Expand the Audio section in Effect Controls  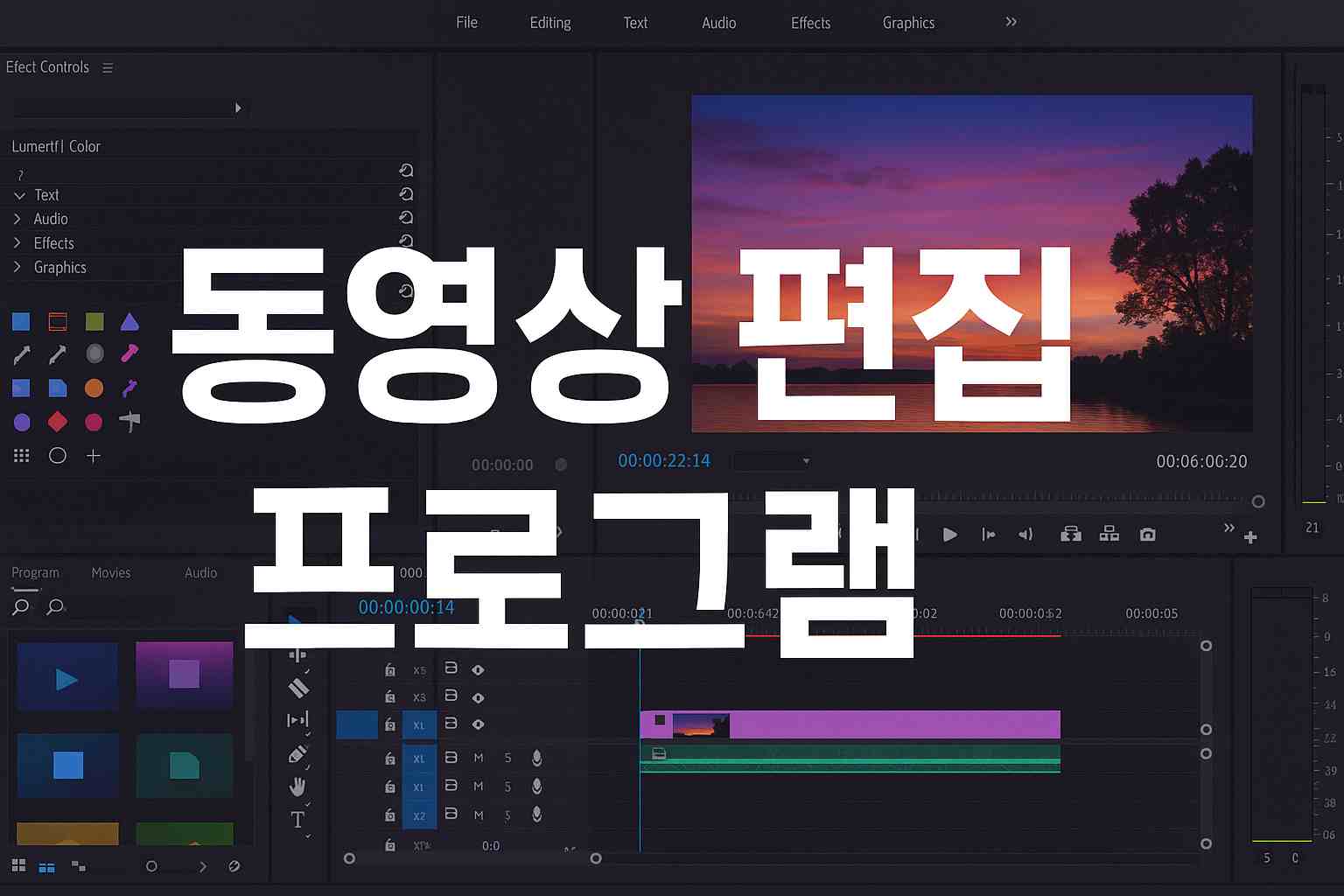tap(17, 219)
